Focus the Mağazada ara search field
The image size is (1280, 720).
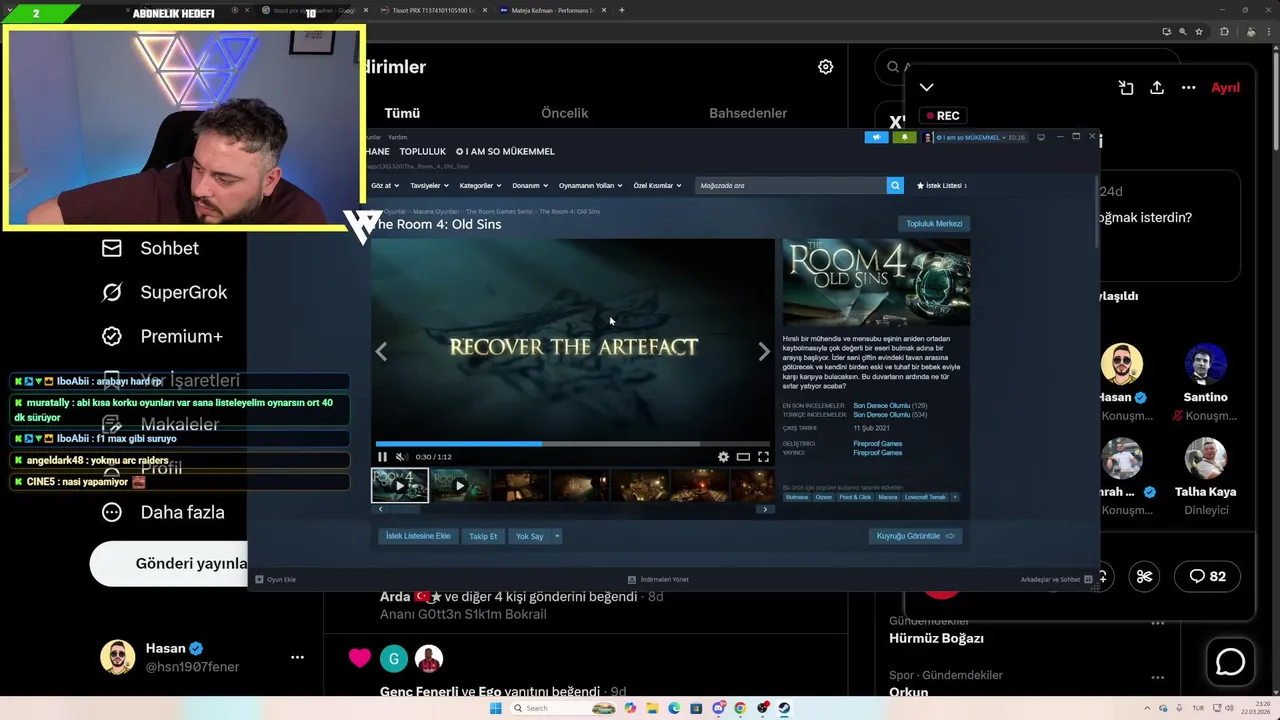tap(791, 185)
